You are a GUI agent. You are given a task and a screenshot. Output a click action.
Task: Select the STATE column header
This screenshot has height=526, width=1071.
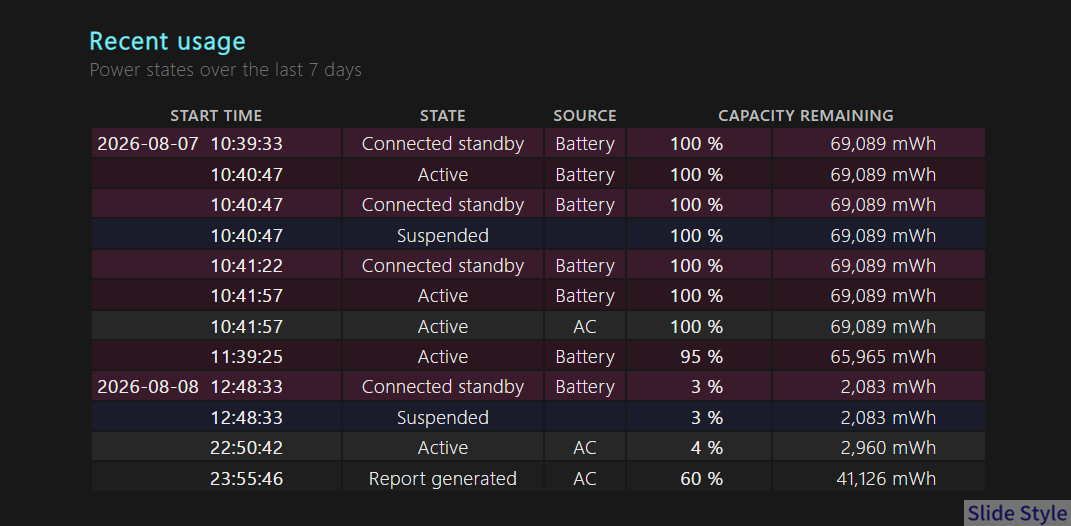point(443,115)
